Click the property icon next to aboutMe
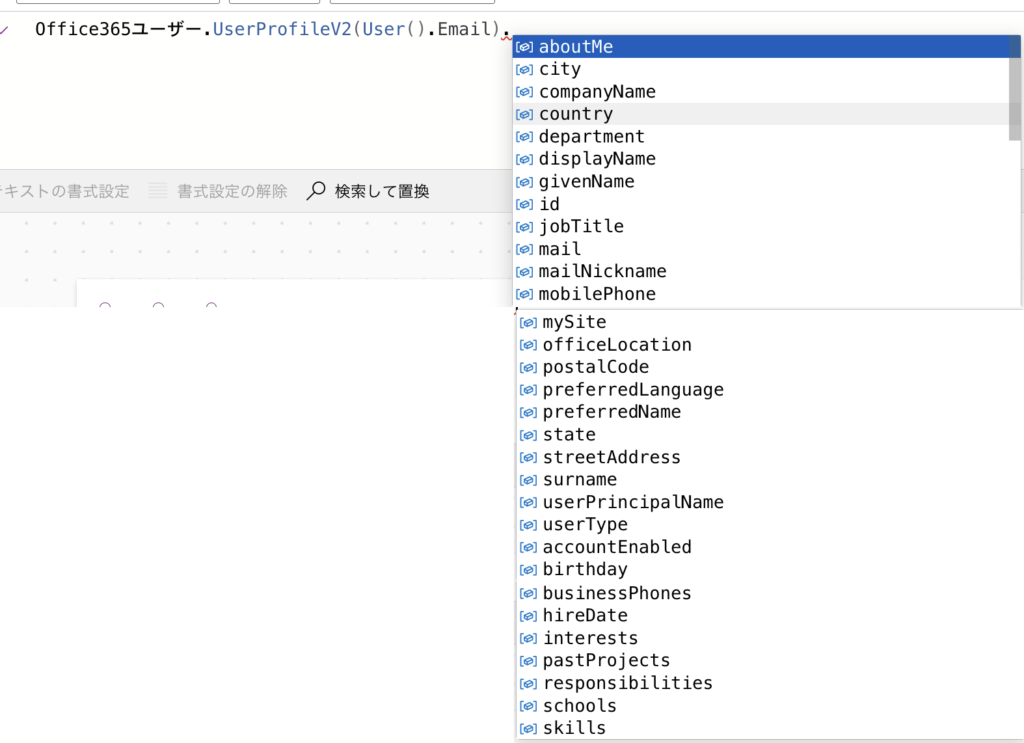 (523, 47)
